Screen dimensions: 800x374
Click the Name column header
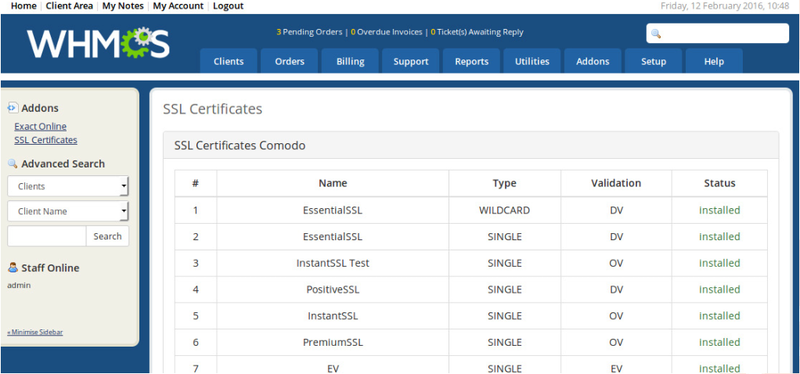point(333,183)
